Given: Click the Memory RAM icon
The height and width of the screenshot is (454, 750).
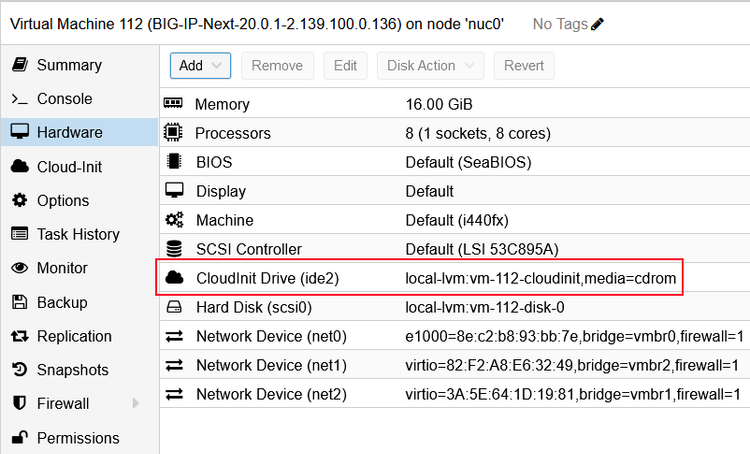Looking at the screenshot, I should (x=174, y=104).
